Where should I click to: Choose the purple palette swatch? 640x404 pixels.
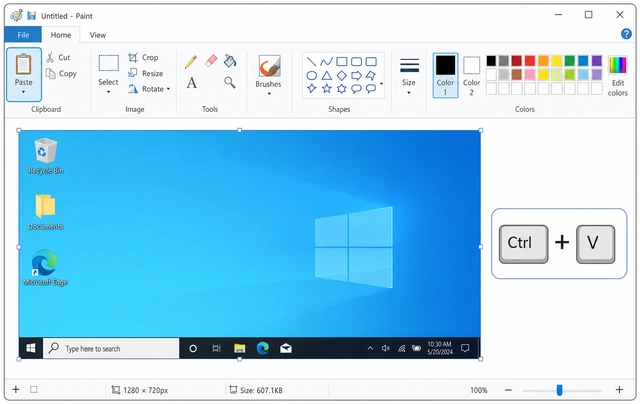coord(596,61)
